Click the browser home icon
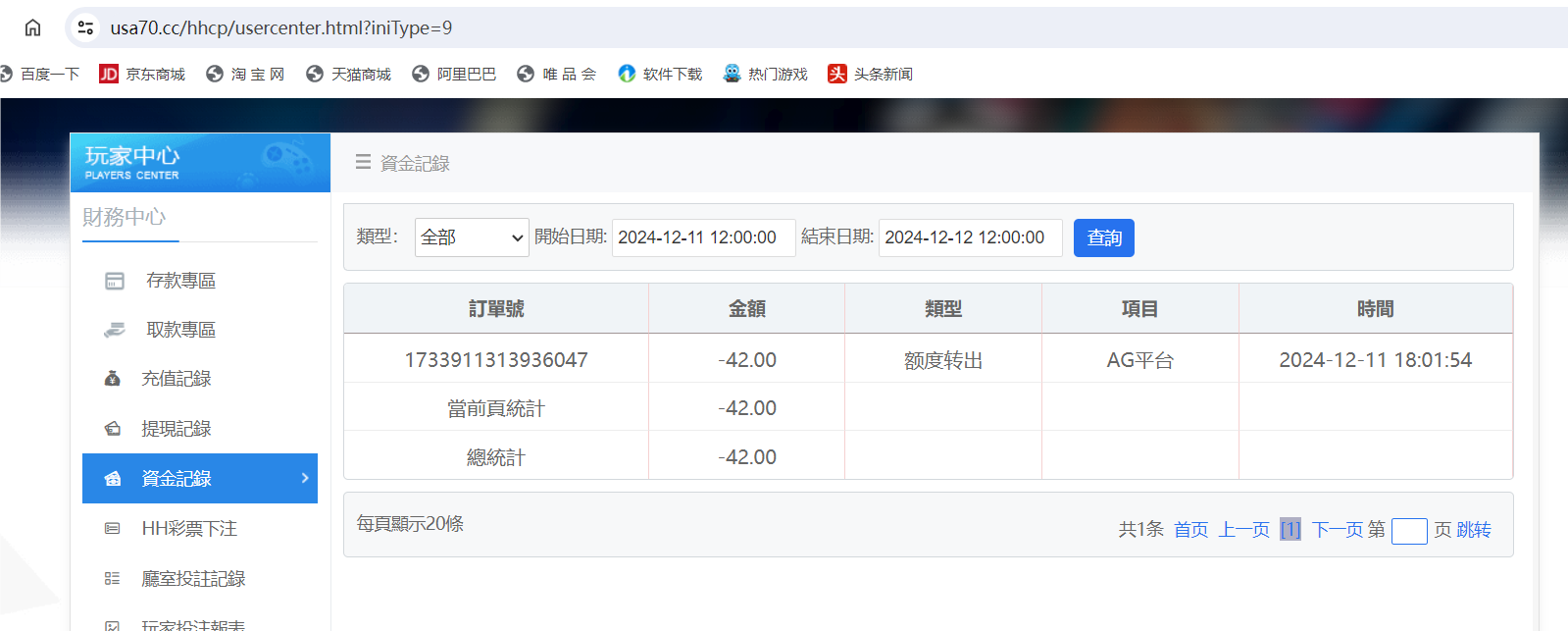Image resolution: width=1568 pixels, height=631 pixels. click(x=32, y=27)
